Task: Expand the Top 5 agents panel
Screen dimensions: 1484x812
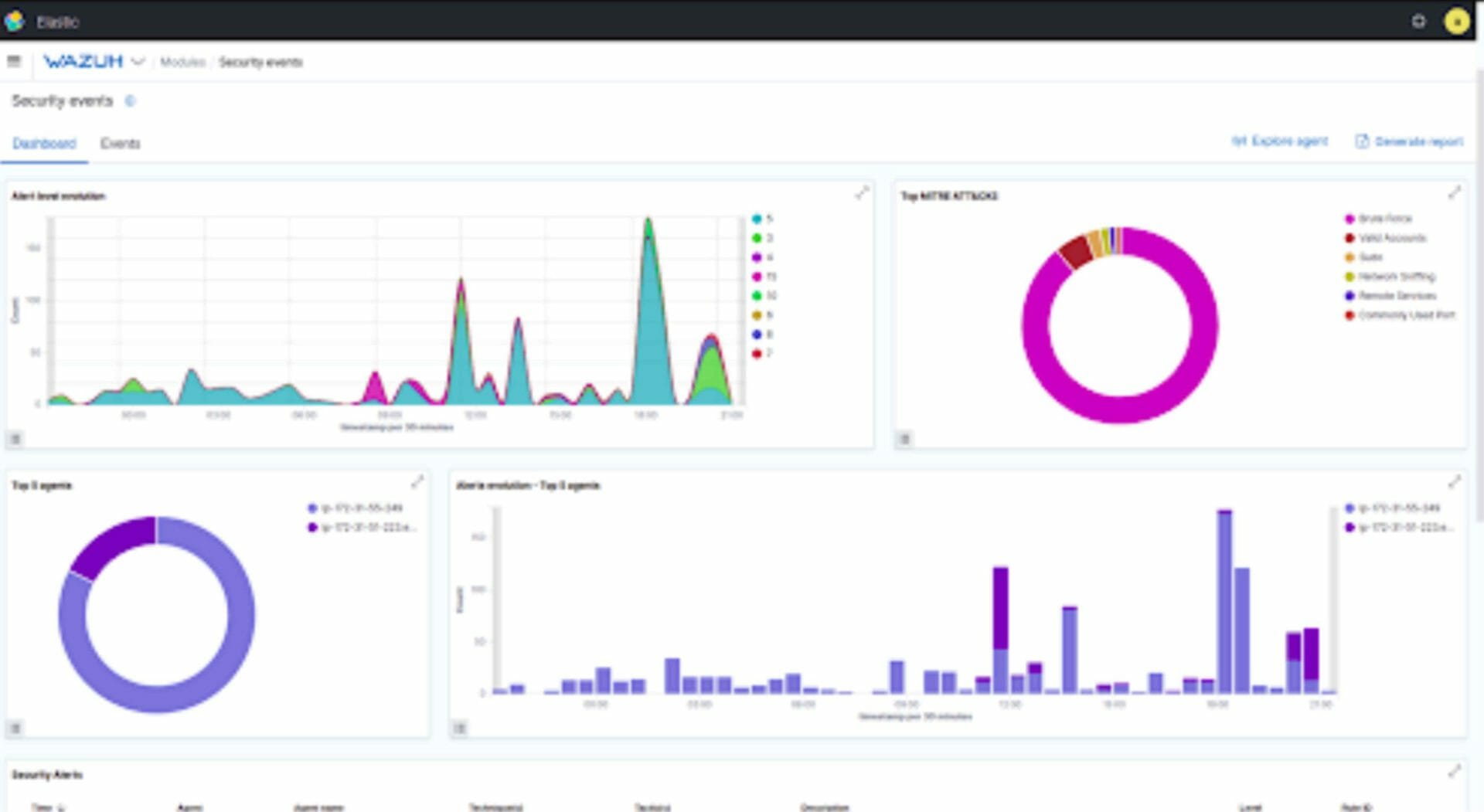Action: click(x=417, y=483)
